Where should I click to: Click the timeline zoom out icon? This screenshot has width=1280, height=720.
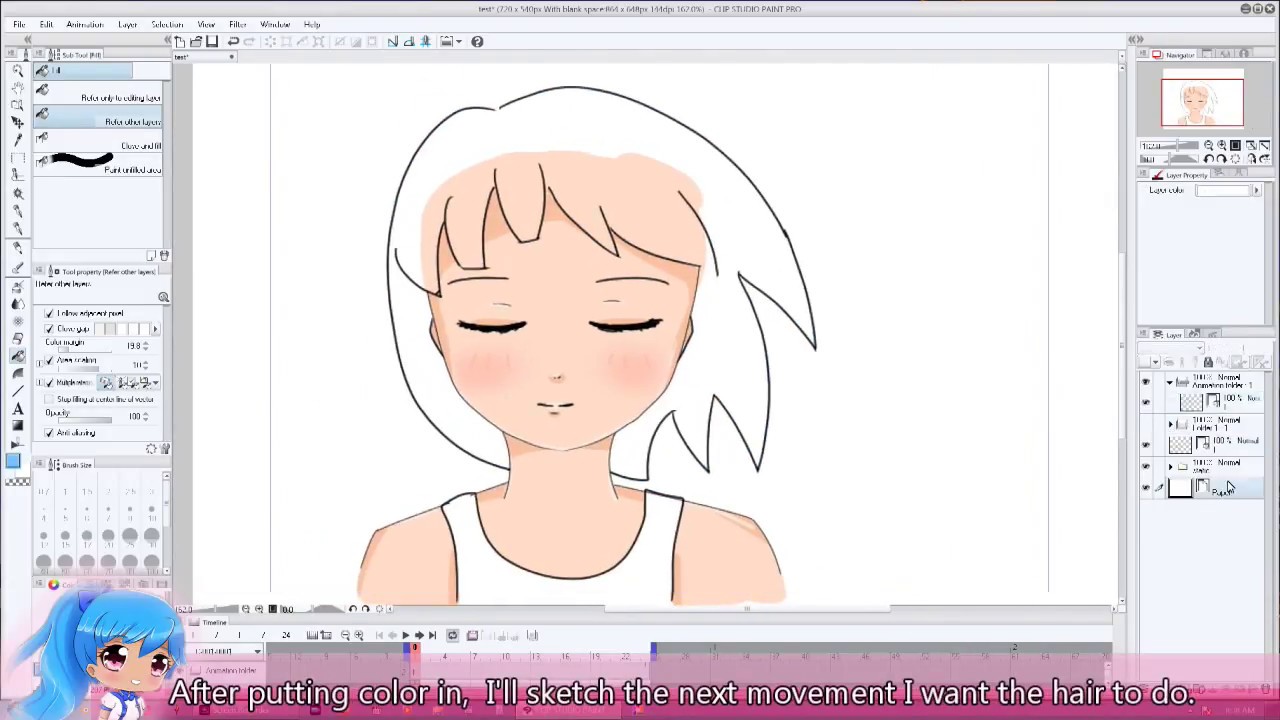[346, 635]
